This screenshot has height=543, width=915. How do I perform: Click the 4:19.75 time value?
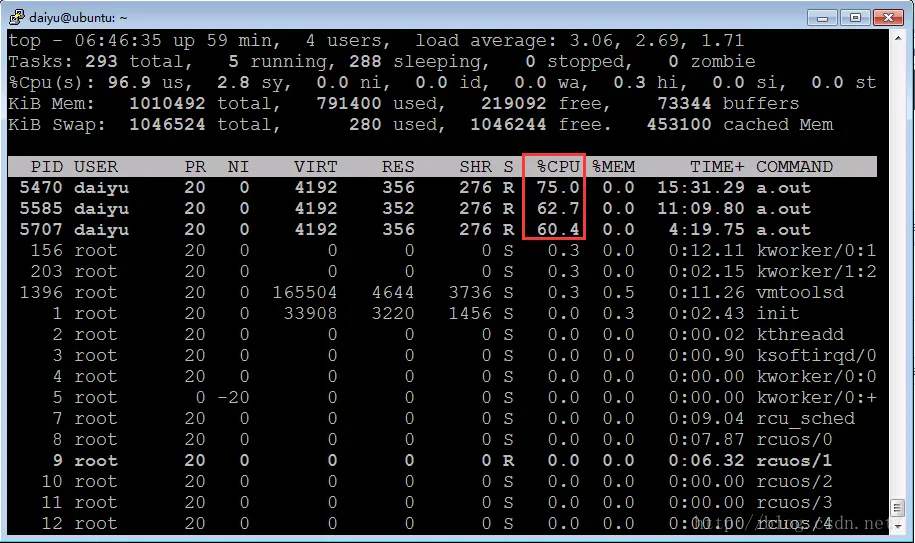click(707, 230)
